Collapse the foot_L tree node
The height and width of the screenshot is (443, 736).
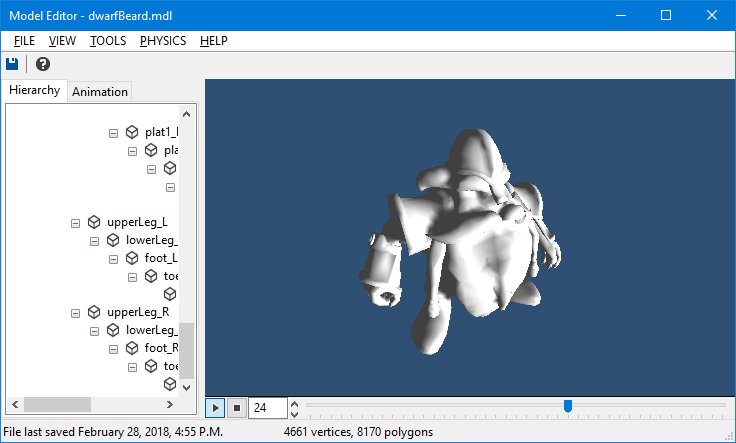113,258
